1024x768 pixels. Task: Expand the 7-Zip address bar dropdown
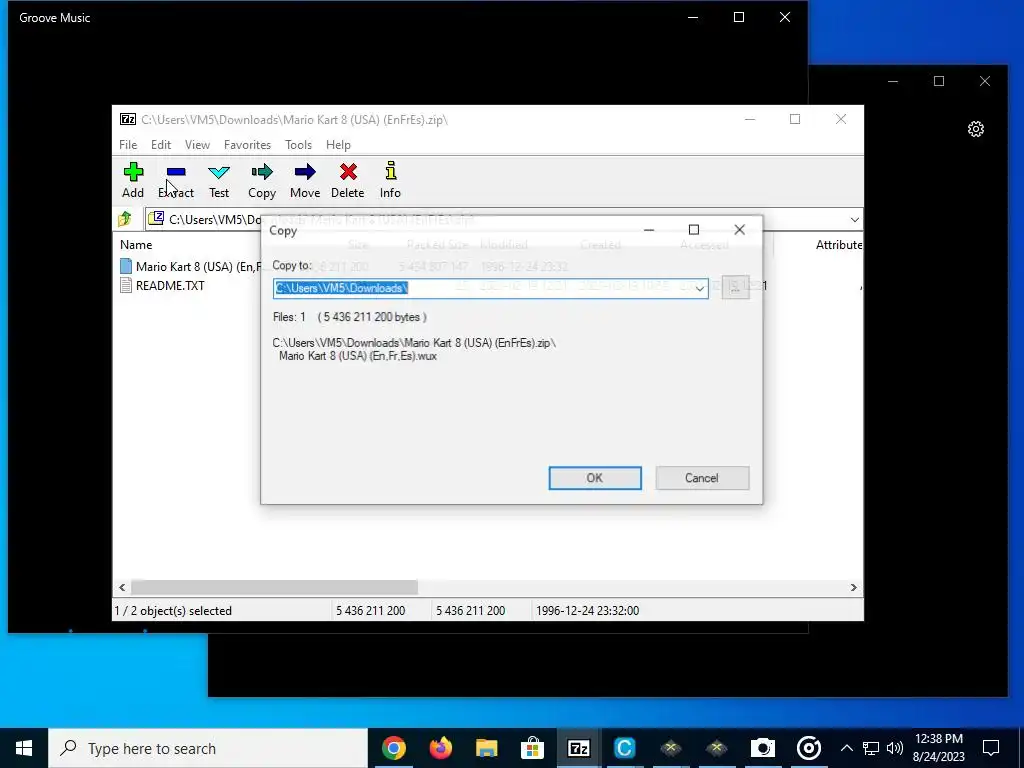click(x=854, y=219)
